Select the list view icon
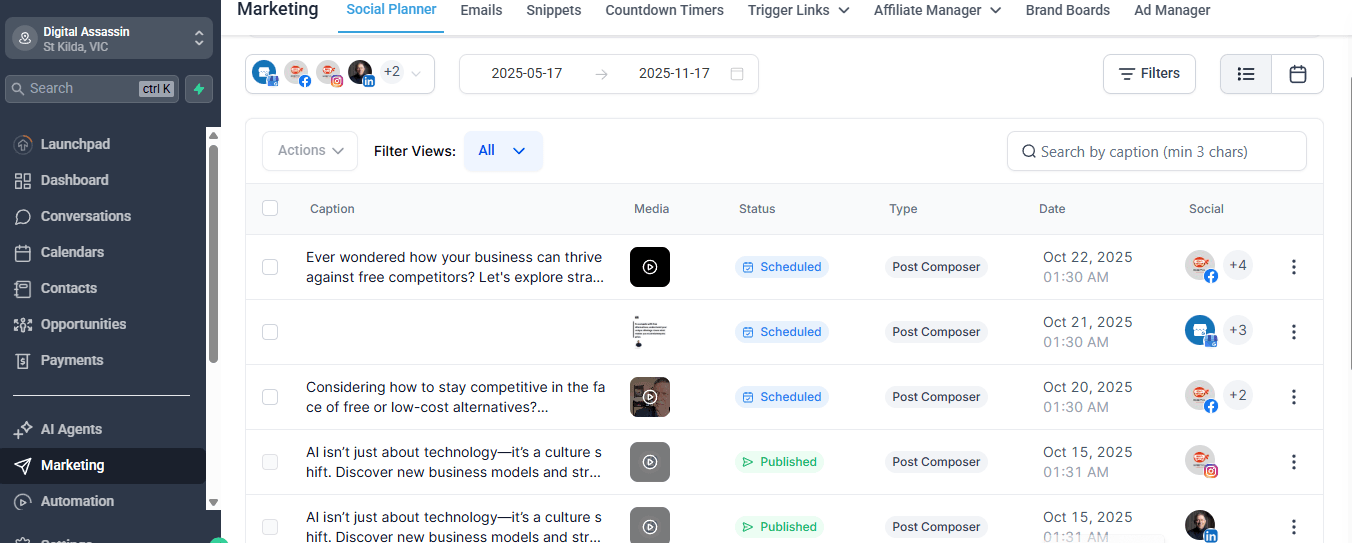Viewport: 1352px width, 543px height. pos(1246,74)
